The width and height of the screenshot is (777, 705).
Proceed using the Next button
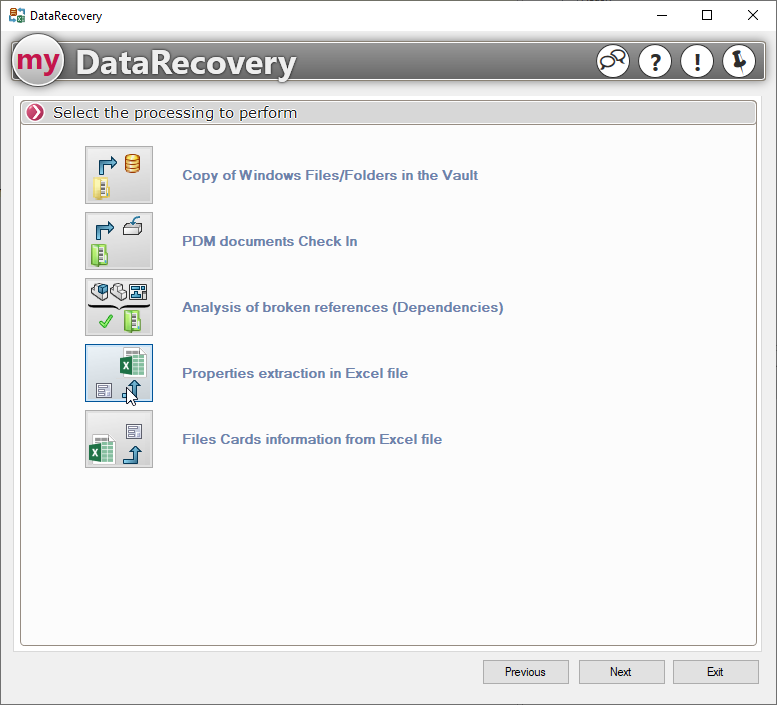621,672
